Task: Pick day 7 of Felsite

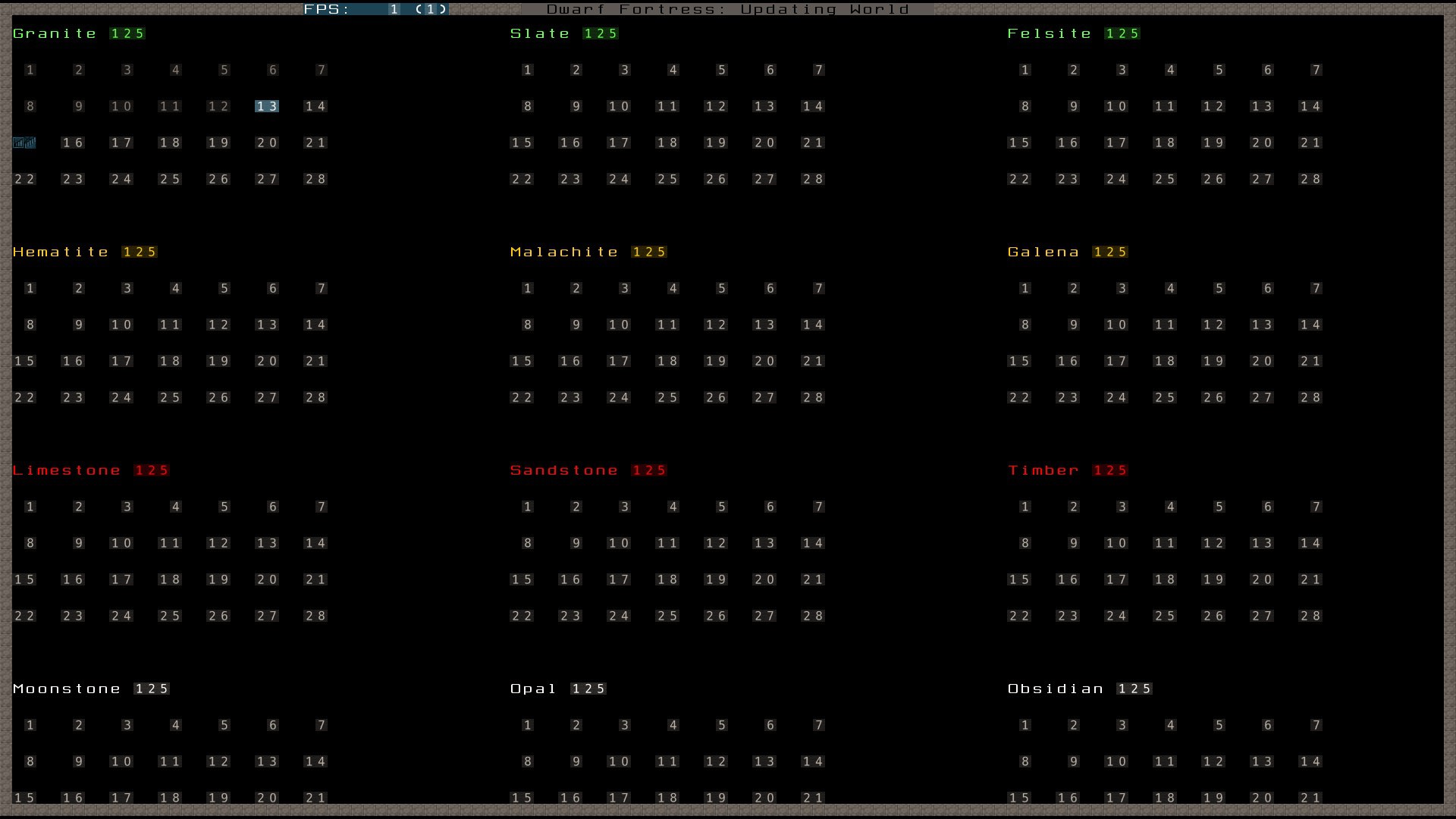Action: (x=1316, y=70)
